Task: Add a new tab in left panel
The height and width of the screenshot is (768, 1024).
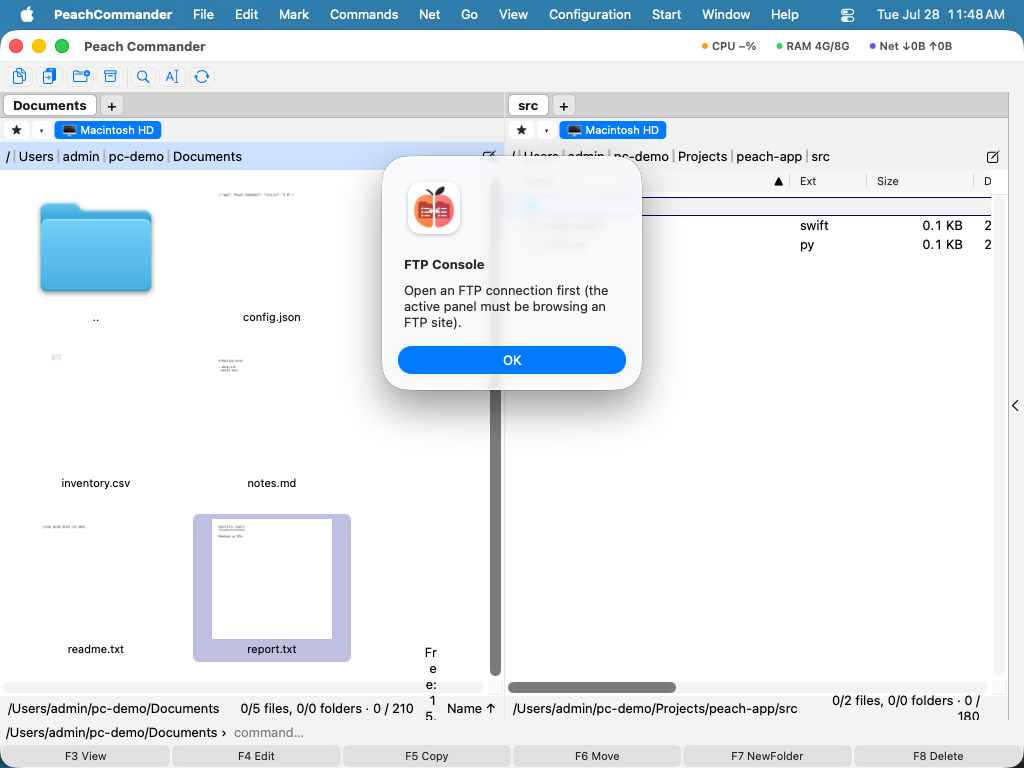Action: [x=112, y=106]
